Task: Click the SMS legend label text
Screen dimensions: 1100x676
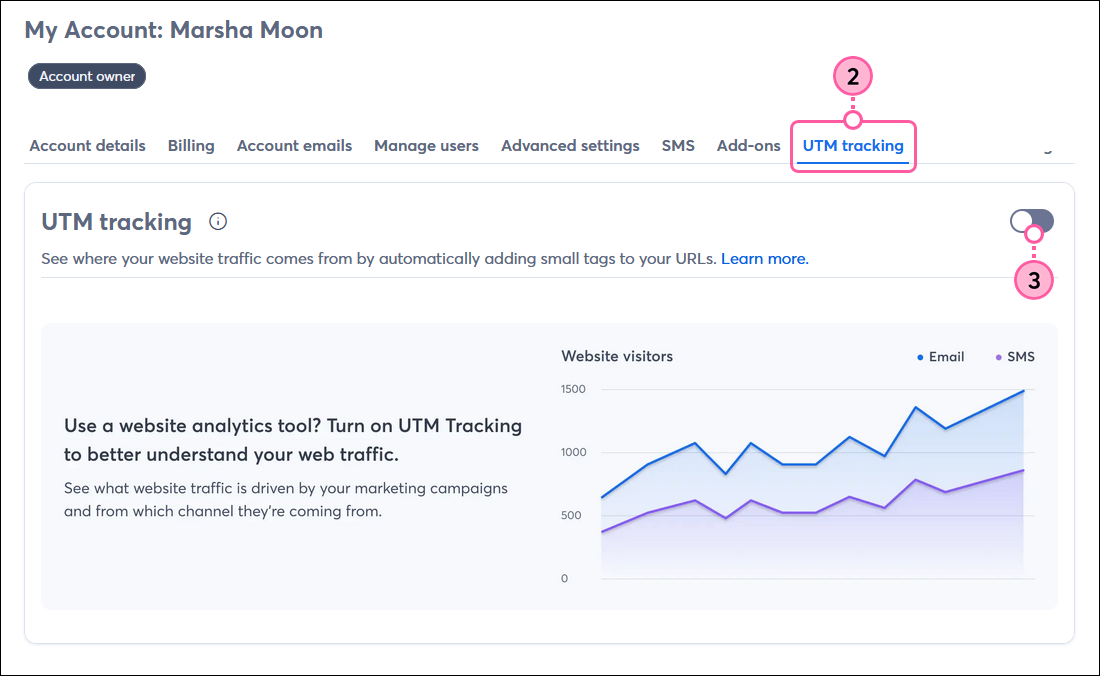Action: [x=1023, y=356]
